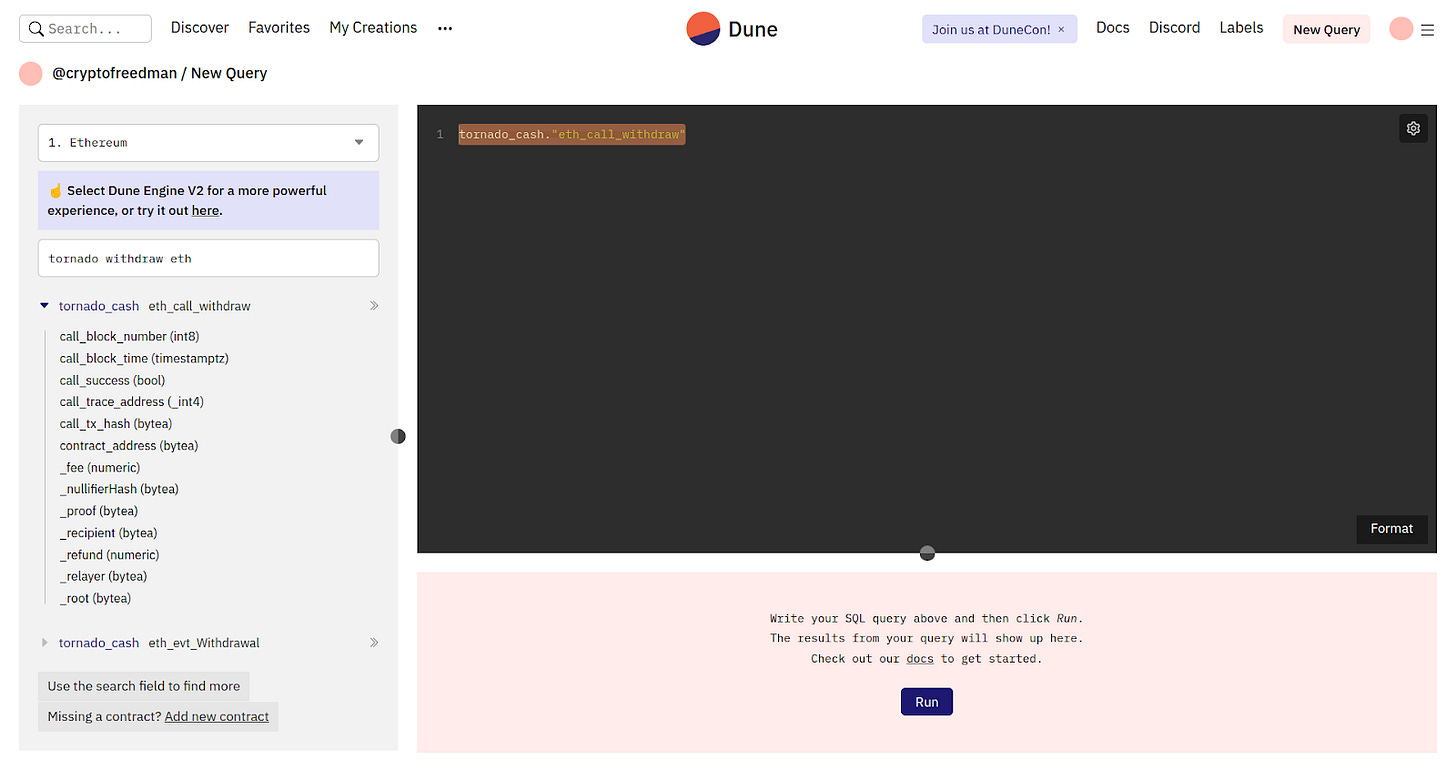
Task: Click Use the search field to find more
Action: (144, 686)
